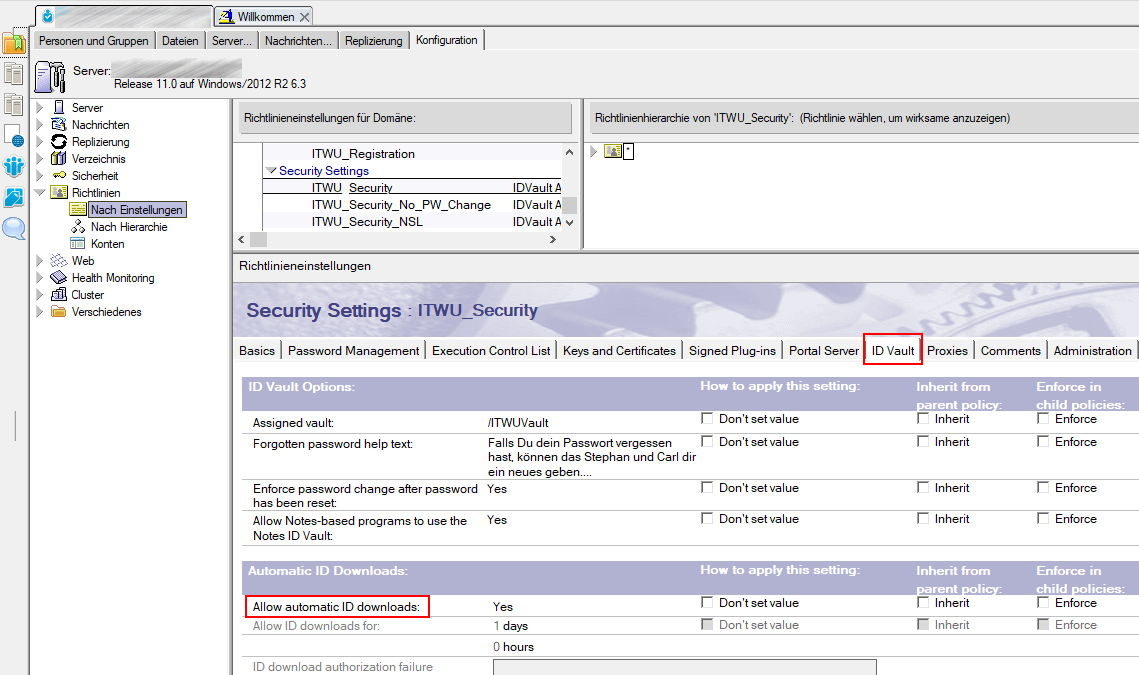Expand the Replizierung tree node
The height and width of the screenshot is (675, 1139).
pos(40,142)
